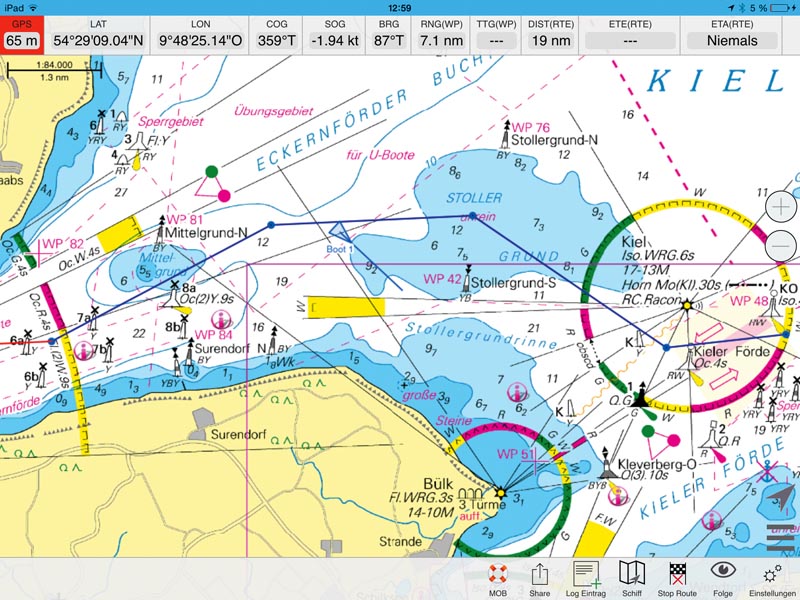The height and width of the screenshot is (600, 800).
Task: Select the LAT coordinate display
Action: click(x=97, y=33)
